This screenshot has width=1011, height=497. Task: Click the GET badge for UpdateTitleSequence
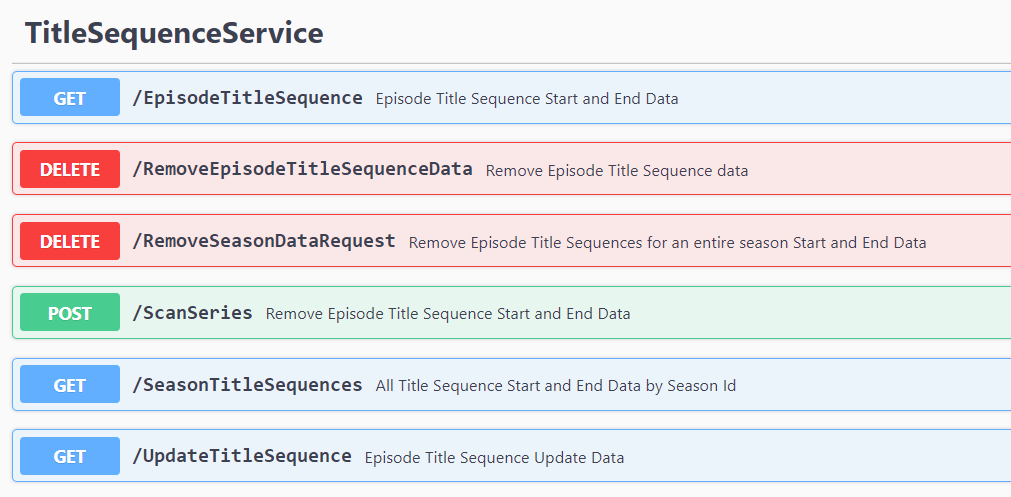(70, 457)
